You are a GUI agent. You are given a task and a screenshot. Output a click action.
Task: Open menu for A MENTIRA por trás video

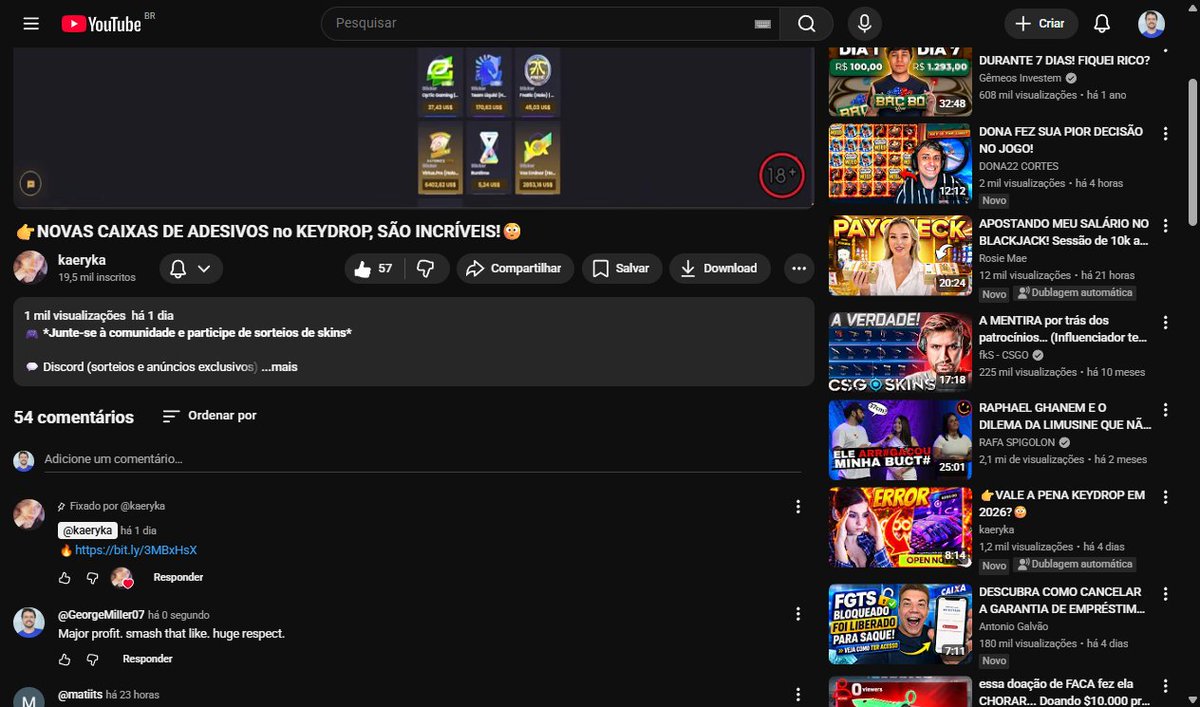pos(1165,323)
